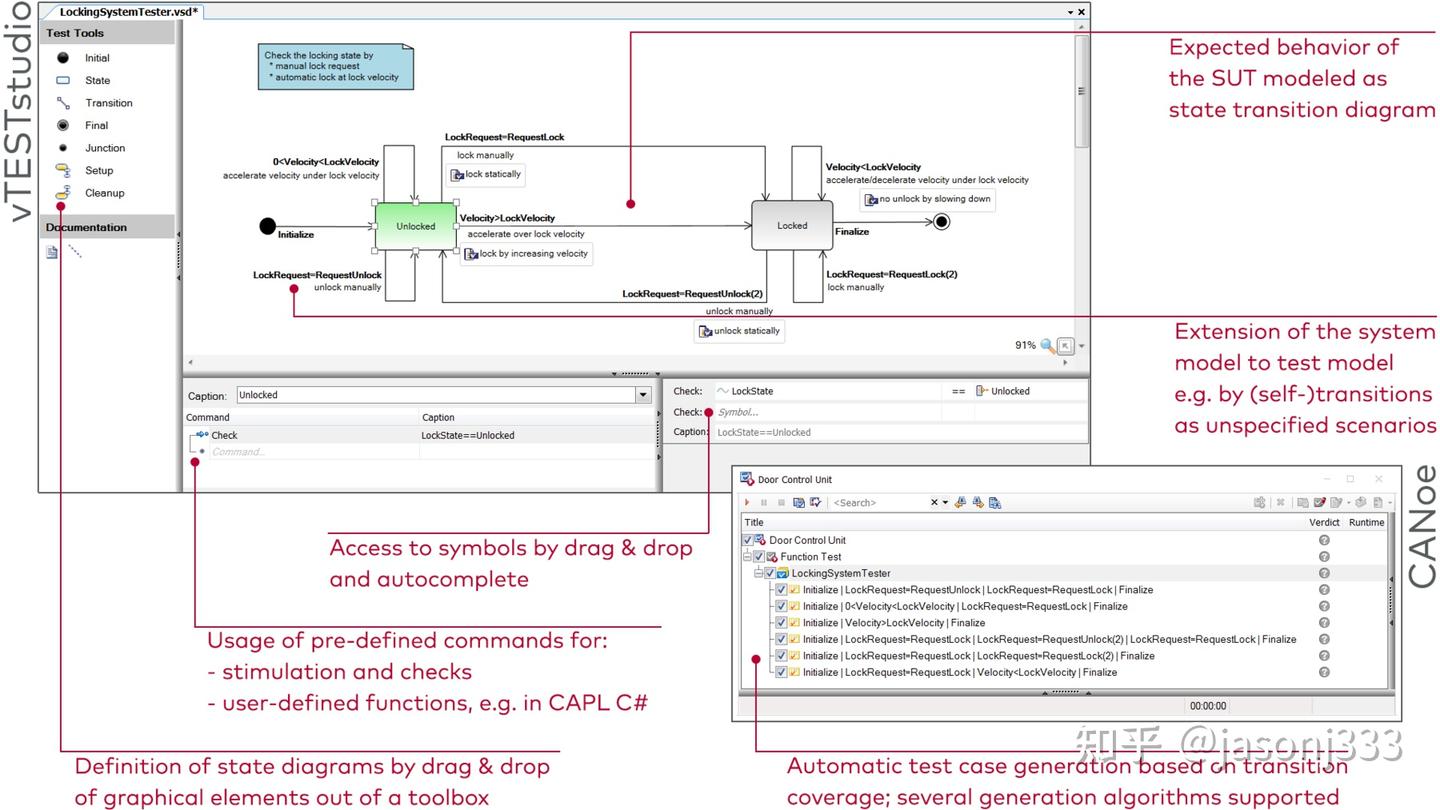Click the stop icon in Door Control Unit toolbar
1440x810 pixels.
click(781, 503)
